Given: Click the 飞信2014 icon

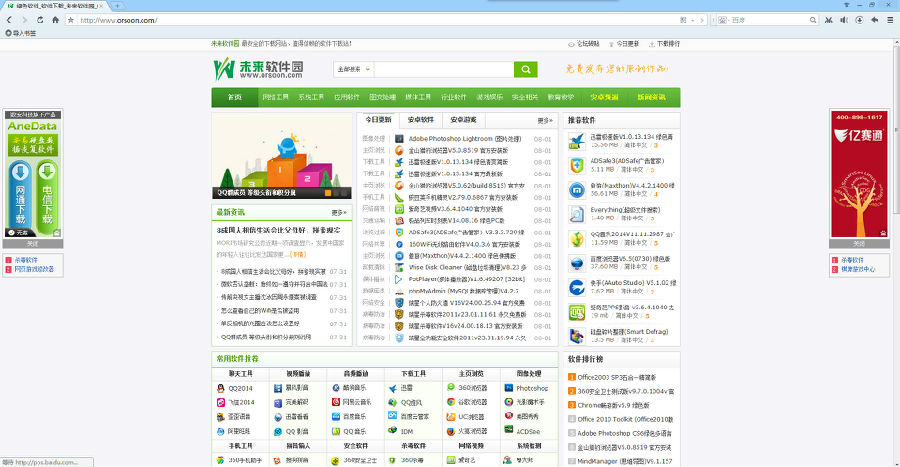Looking at the screenshot, I should [x=220, y=403].
